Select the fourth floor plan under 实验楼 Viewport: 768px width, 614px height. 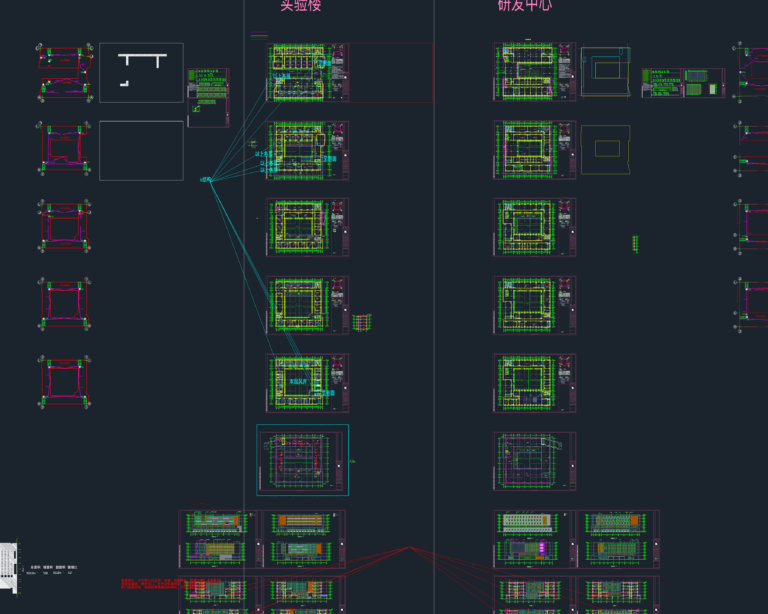pyautogui.click(x=307, y=305)
